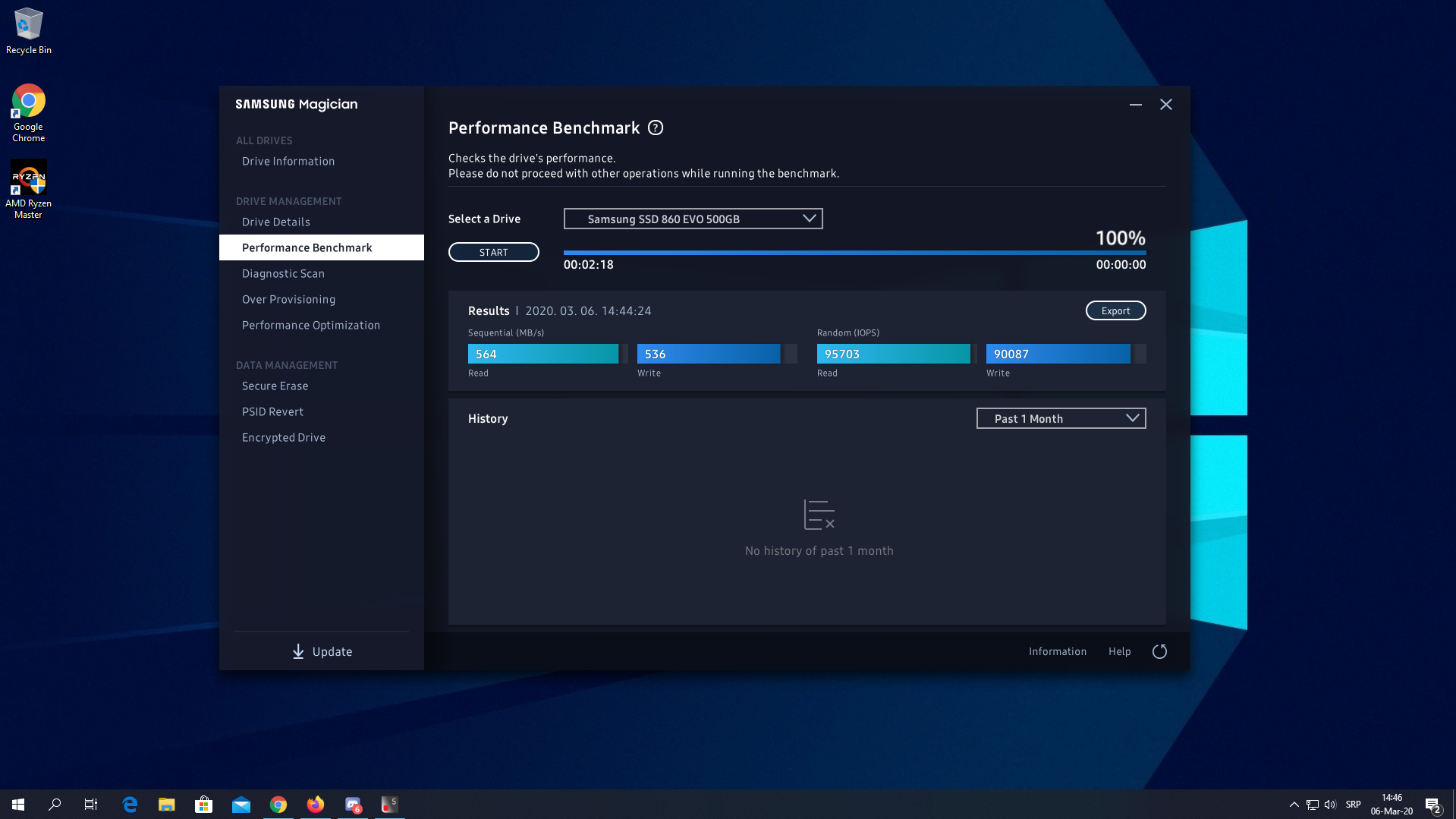
Task: Click the benchmark progress bar
Action: (854, 252)
